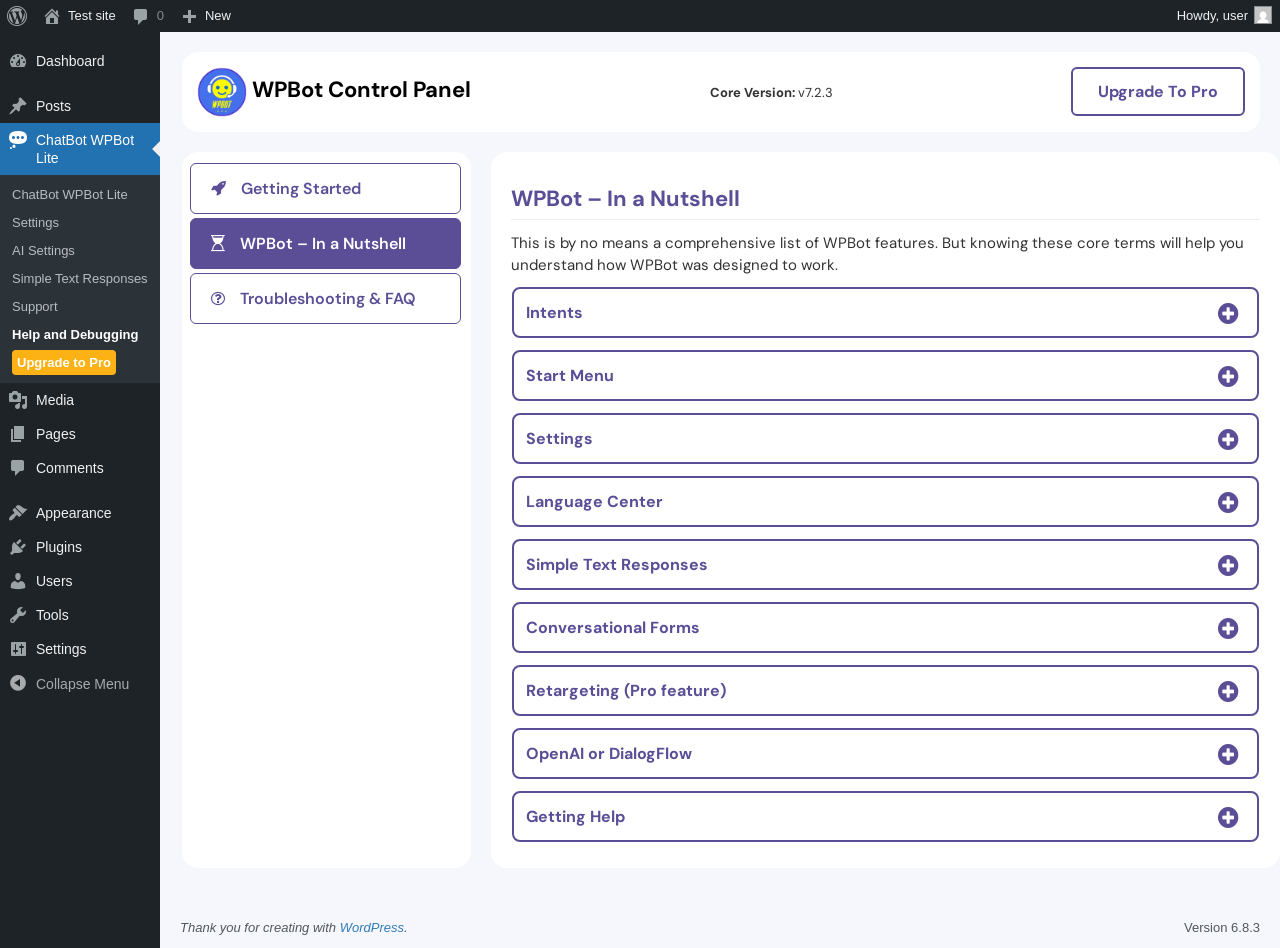Click the WordPress logo in admin bar
The height and width of the screenshot is (948, 1280).
coord(17,15)
